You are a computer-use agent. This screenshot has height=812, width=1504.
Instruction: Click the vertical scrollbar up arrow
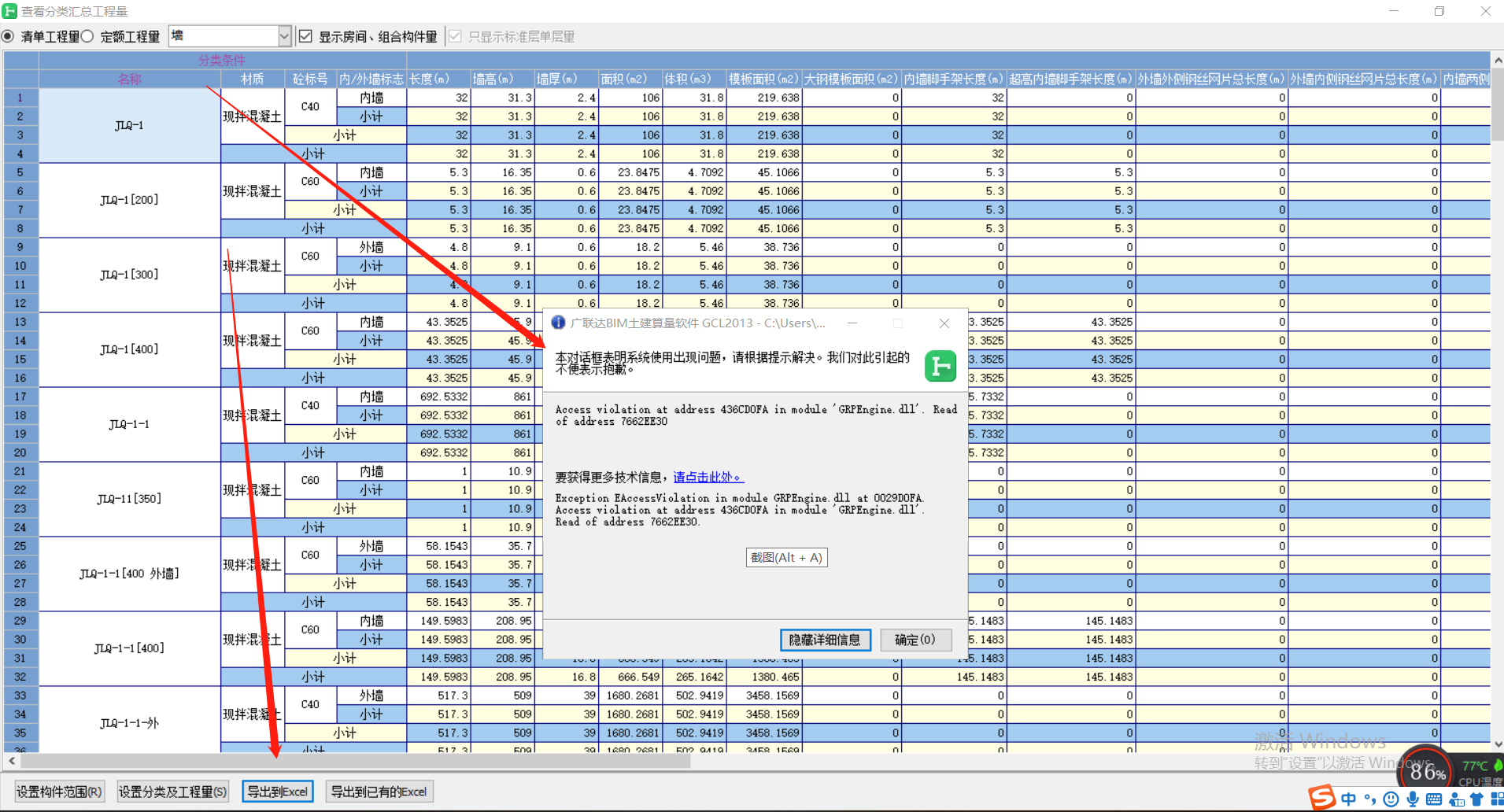[1498, 61]
